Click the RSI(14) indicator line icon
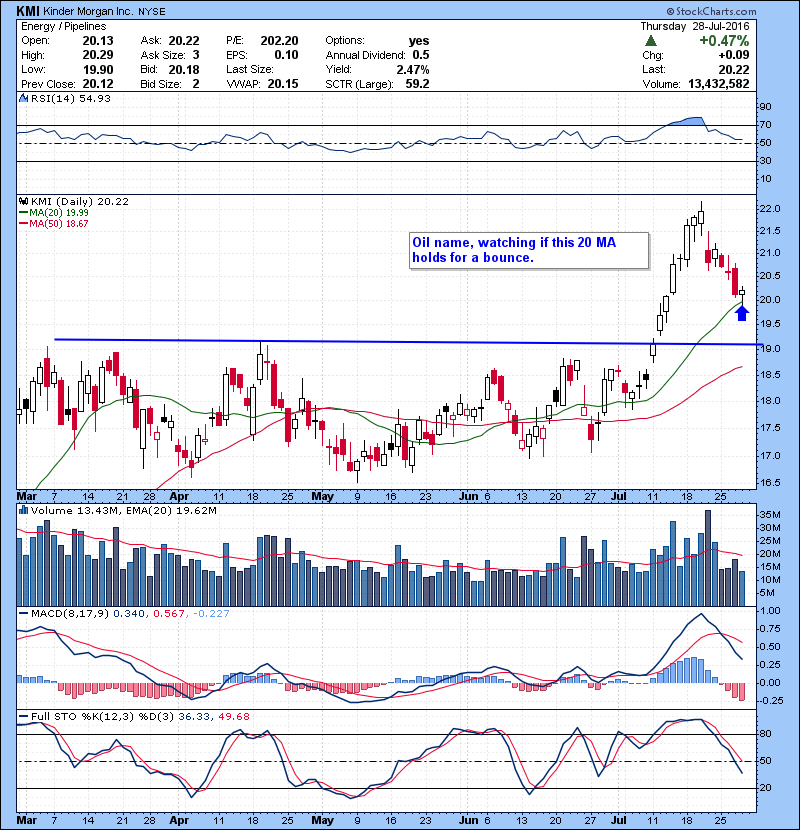 coord(23,99)
